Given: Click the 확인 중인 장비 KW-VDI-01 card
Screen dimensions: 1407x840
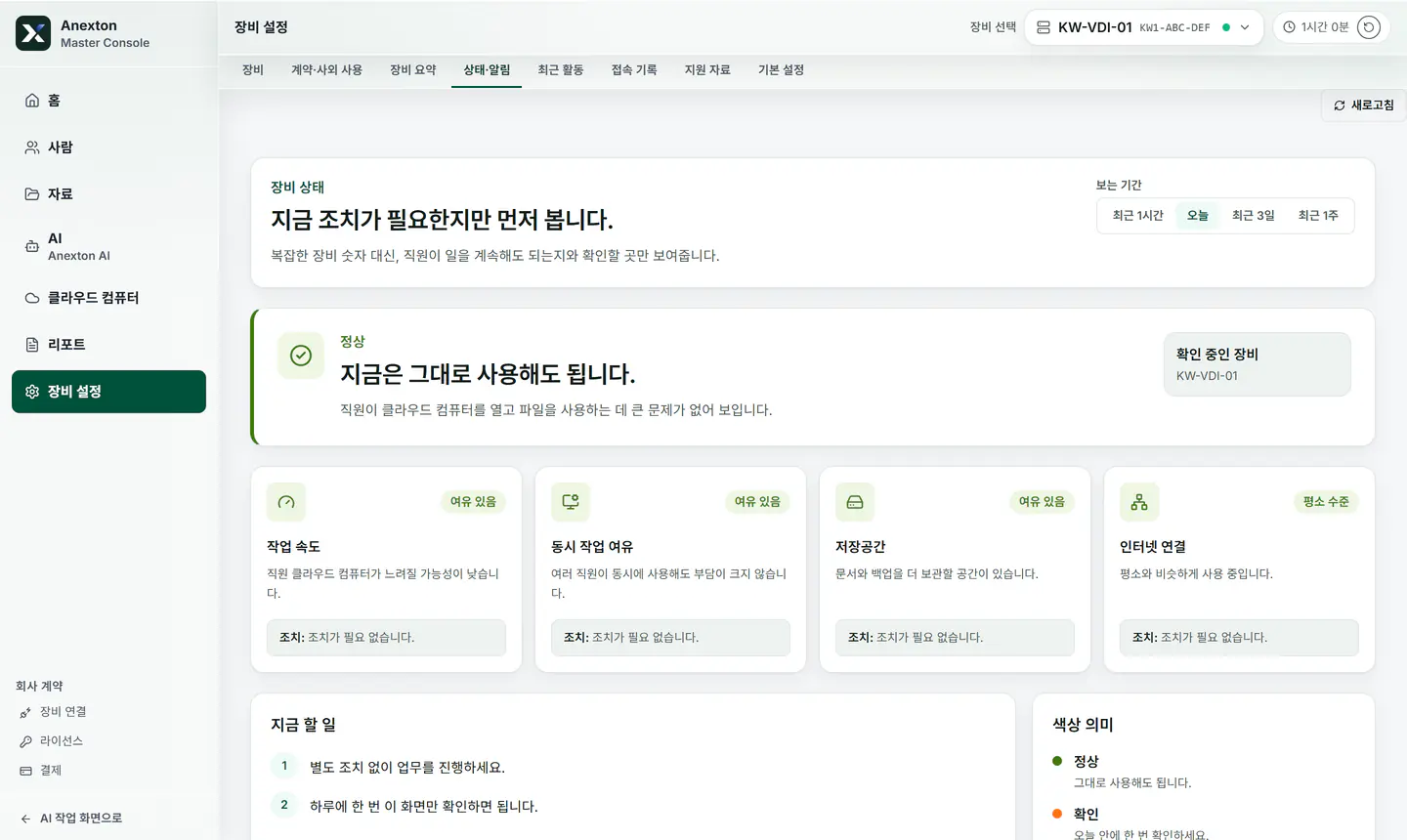Looking at the screenshot, I should [1258, 364].
